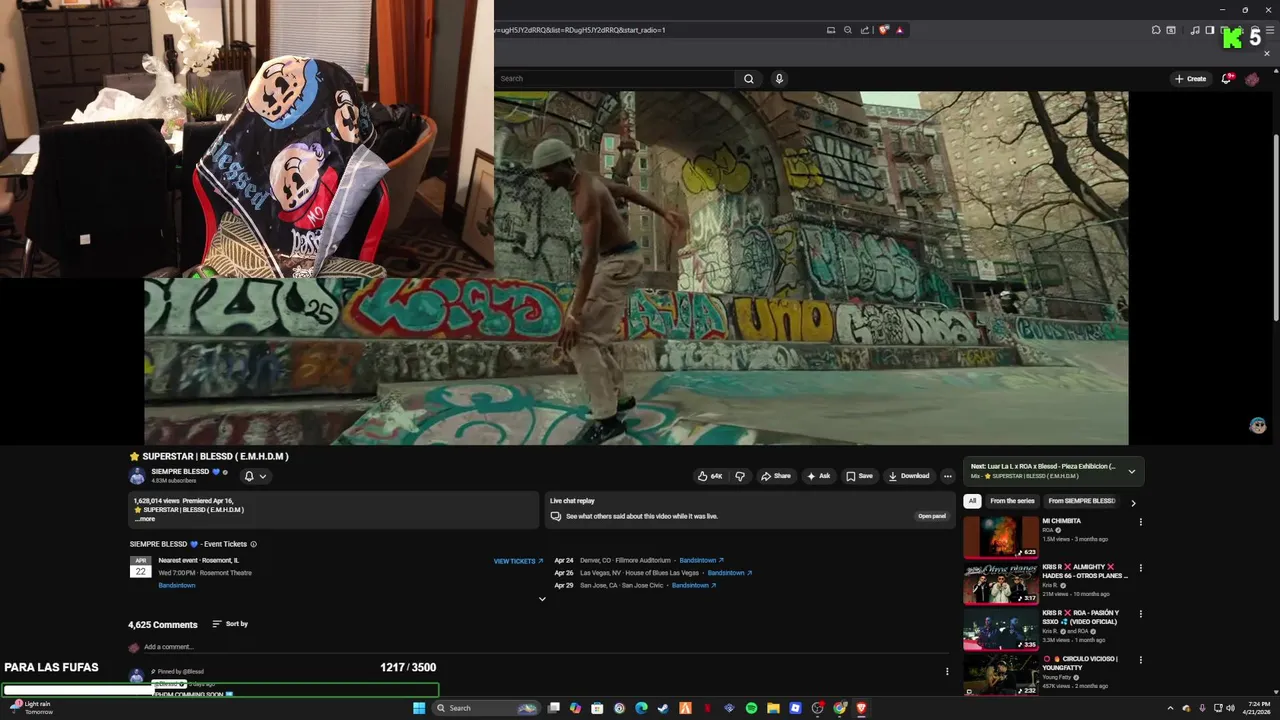Click the Download button
The image size is (1280, 720).
908,476
